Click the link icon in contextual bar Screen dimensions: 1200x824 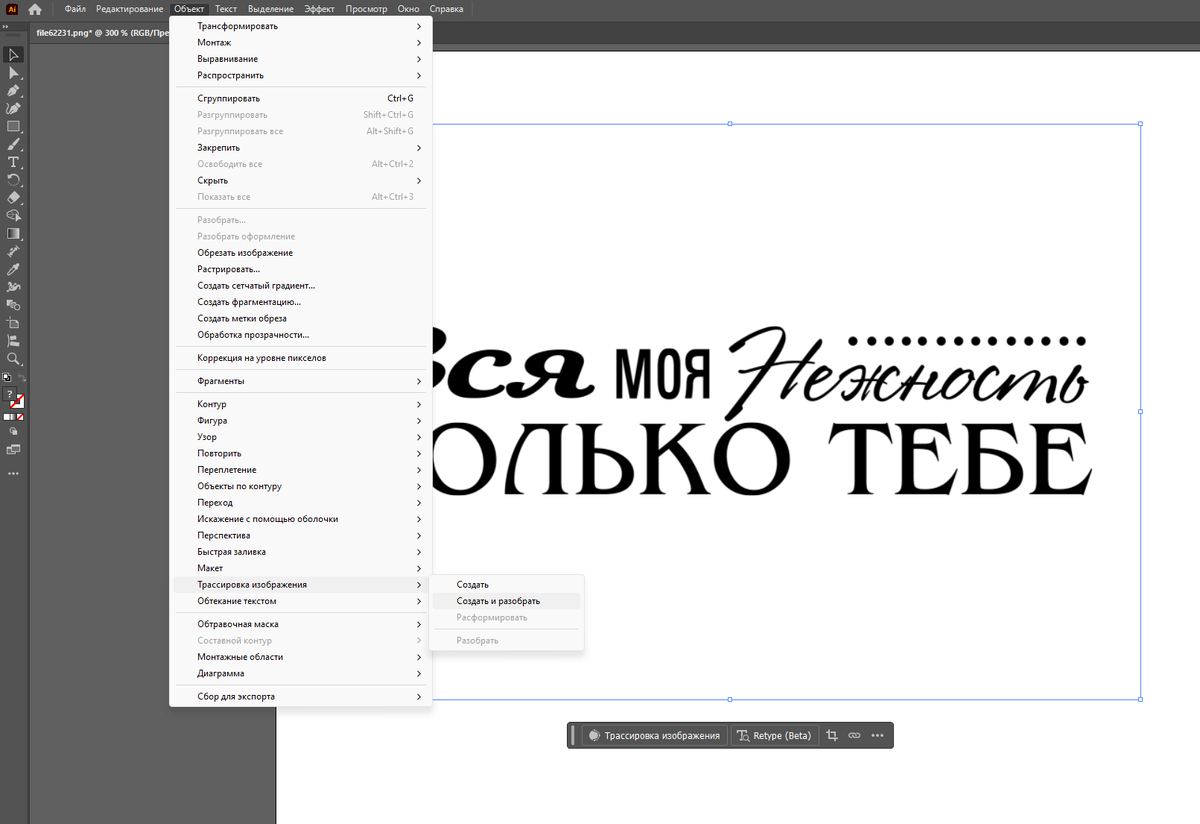[854, 735]
